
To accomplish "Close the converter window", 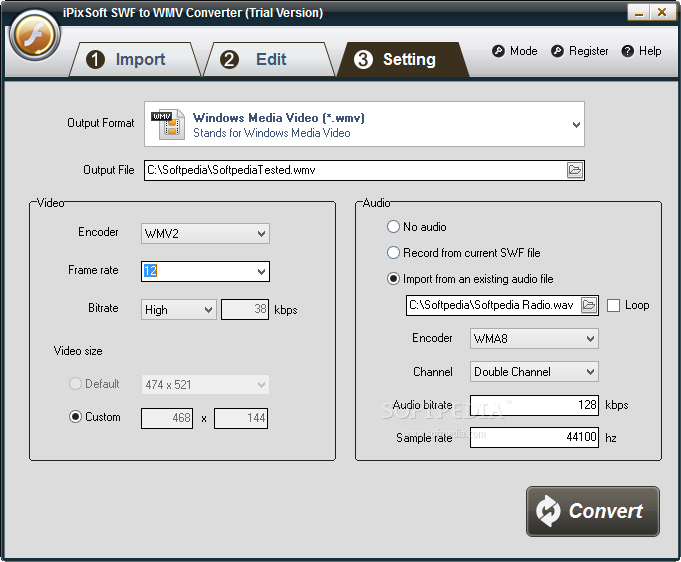I will coord(662,12).
